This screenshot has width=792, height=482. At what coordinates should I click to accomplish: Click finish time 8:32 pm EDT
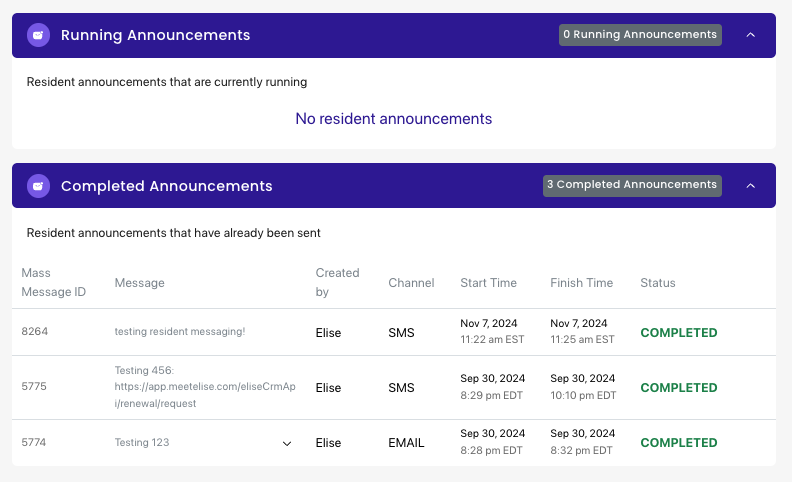pos(581,451)
